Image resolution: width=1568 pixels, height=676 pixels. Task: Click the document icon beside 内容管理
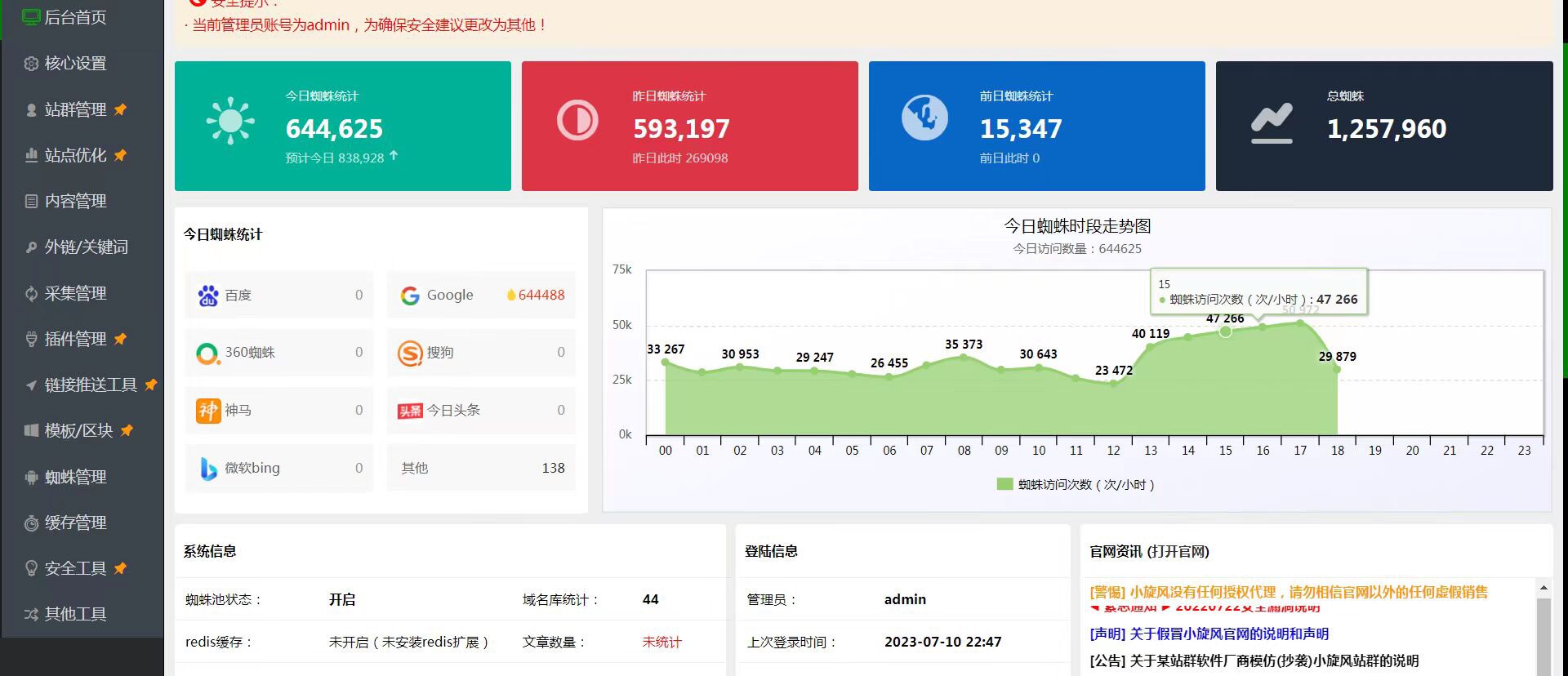point(31,201)
